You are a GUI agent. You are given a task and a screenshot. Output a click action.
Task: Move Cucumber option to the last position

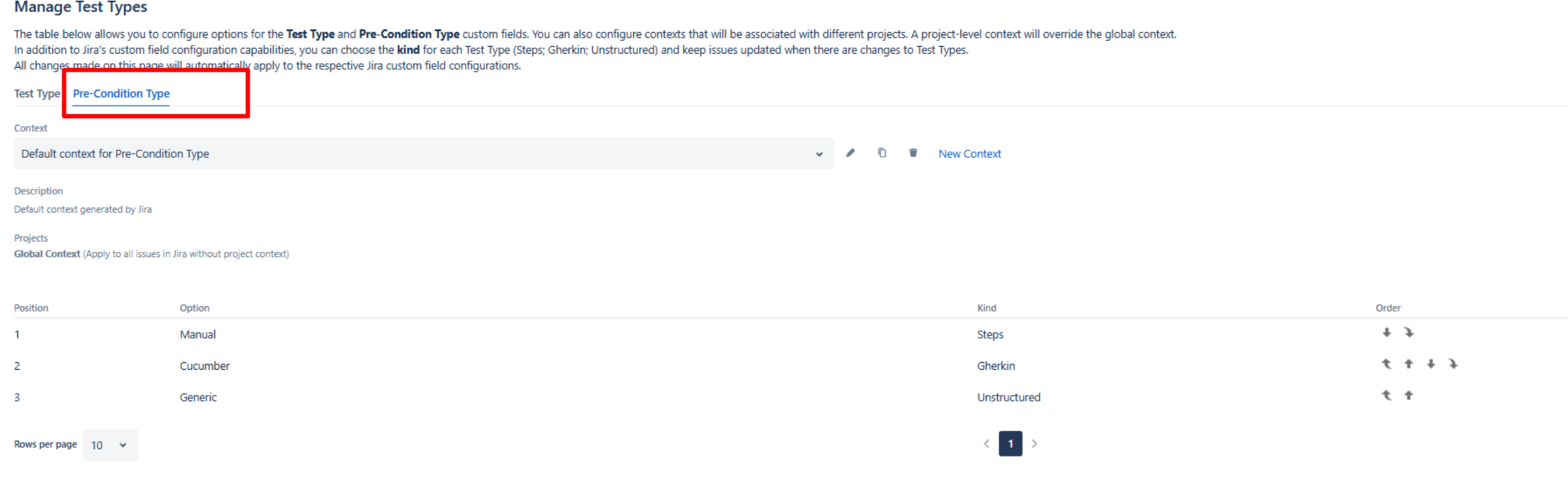(x=1453, y=364)
